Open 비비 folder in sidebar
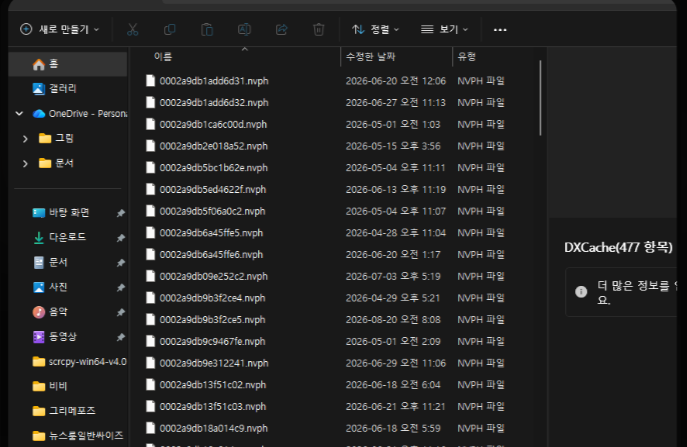This screenshot has width=687, height=447. pos(50,387)
